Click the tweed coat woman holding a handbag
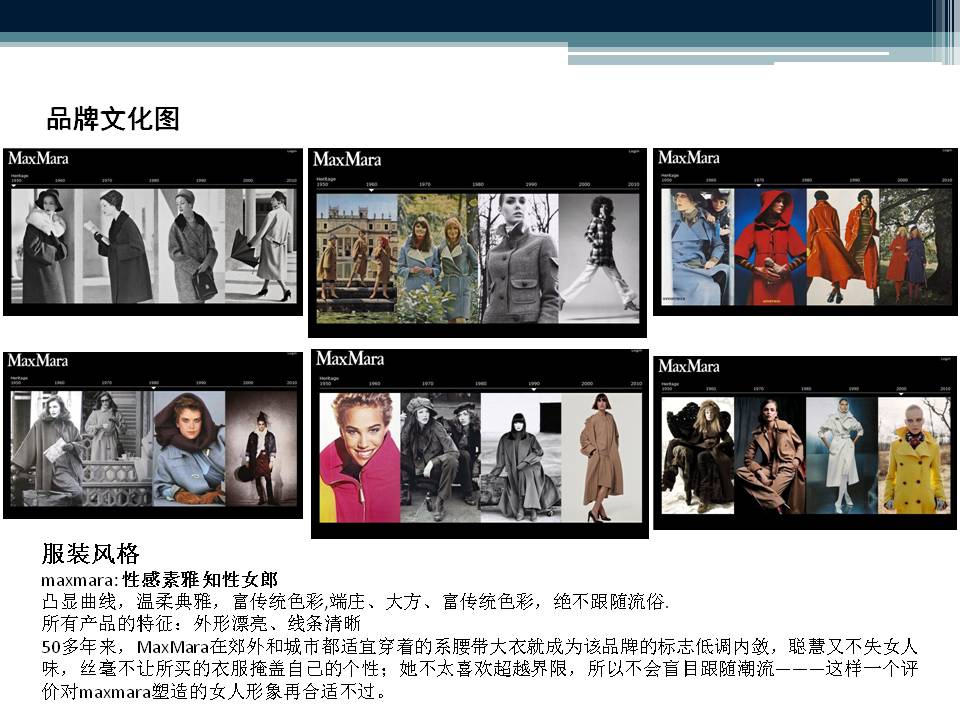The height and width of the screenshot is (720, 960). [191, 246]
